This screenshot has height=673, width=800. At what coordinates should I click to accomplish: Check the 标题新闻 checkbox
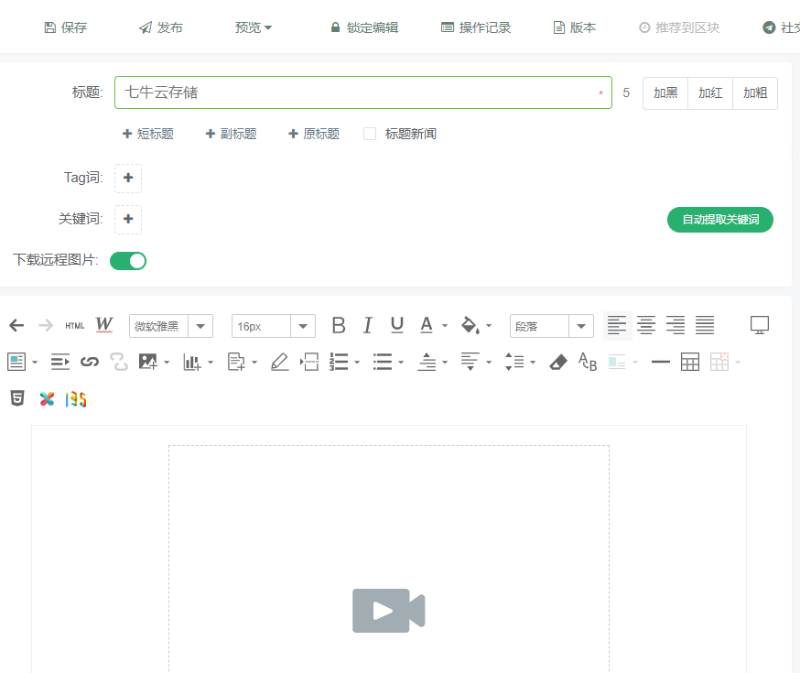[x=368, y=133]
